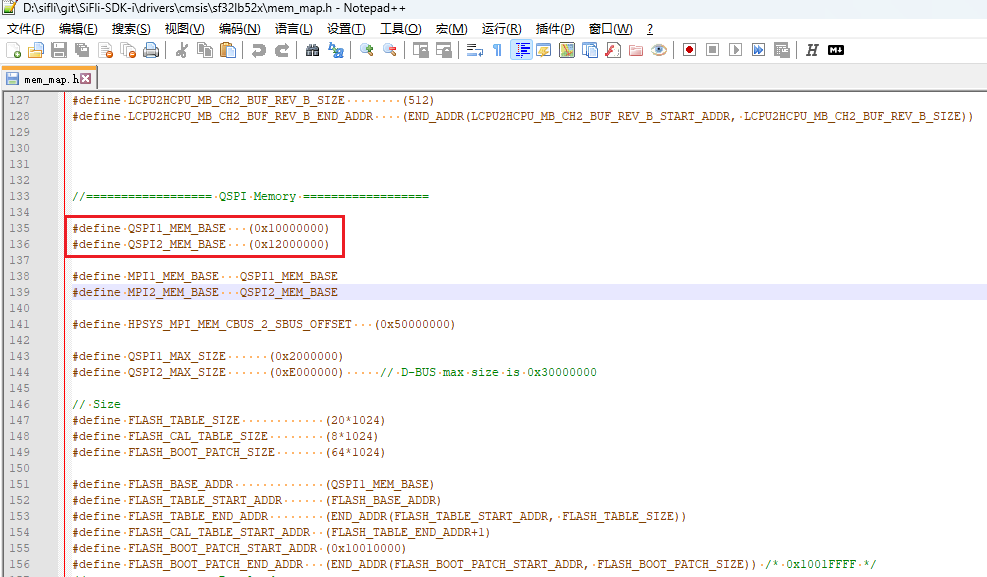Zoom in with the magnifier plus icon

point(366,50)
